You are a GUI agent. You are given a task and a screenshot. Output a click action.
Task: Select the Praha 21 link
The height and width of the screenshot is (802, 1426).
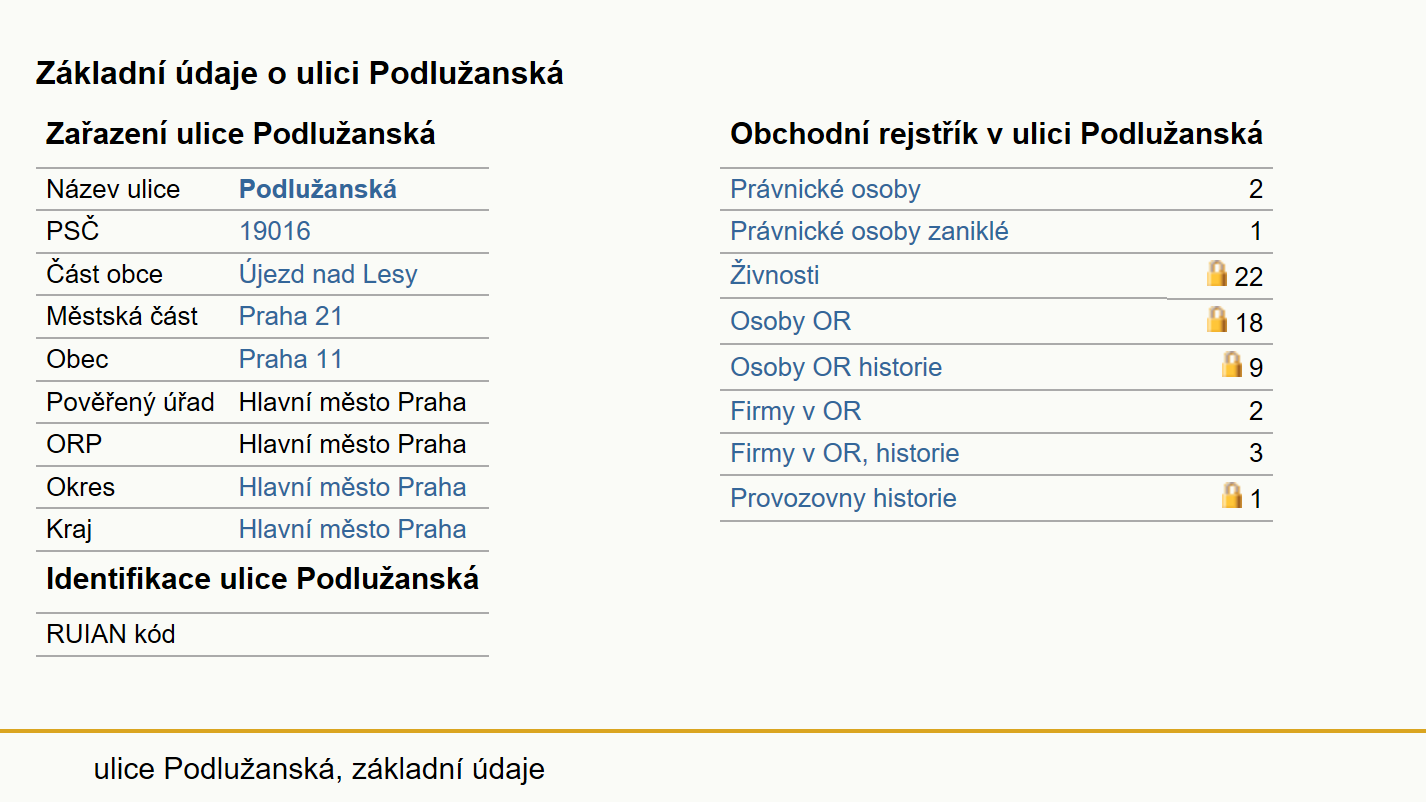291,316
